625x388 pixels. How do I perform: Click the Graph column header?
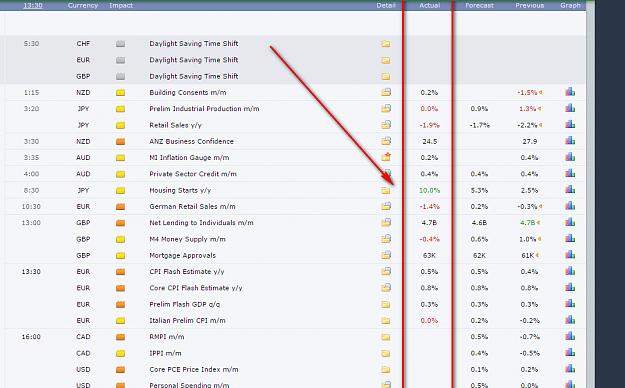570,5
